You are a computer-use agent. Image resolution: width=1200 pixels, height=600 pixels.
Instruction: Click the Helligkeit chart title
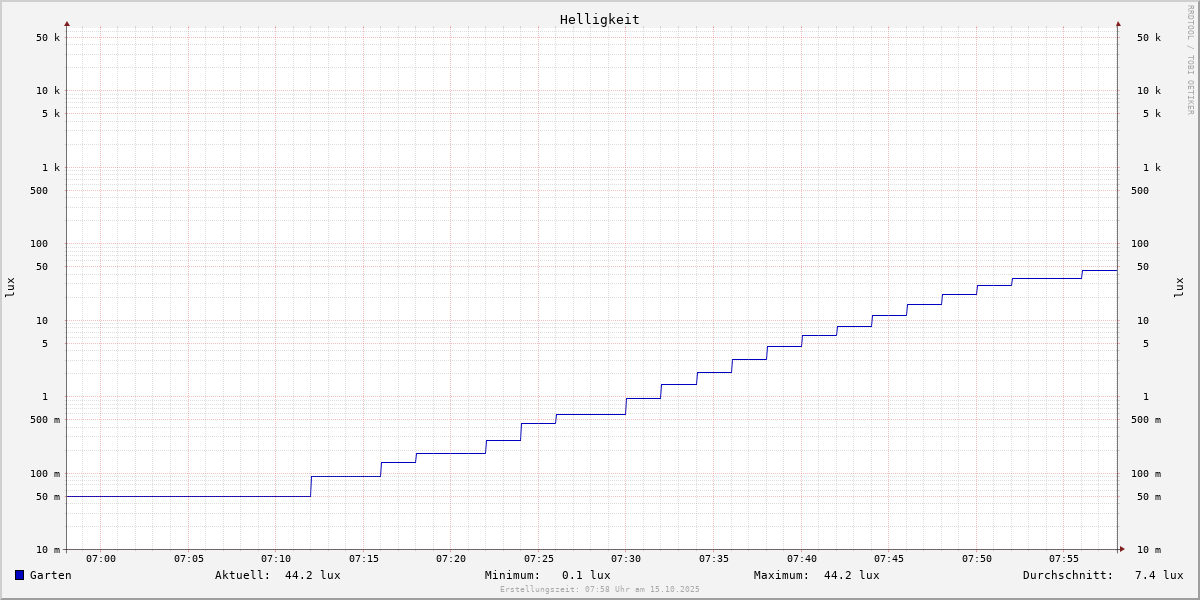coord(599,19)
